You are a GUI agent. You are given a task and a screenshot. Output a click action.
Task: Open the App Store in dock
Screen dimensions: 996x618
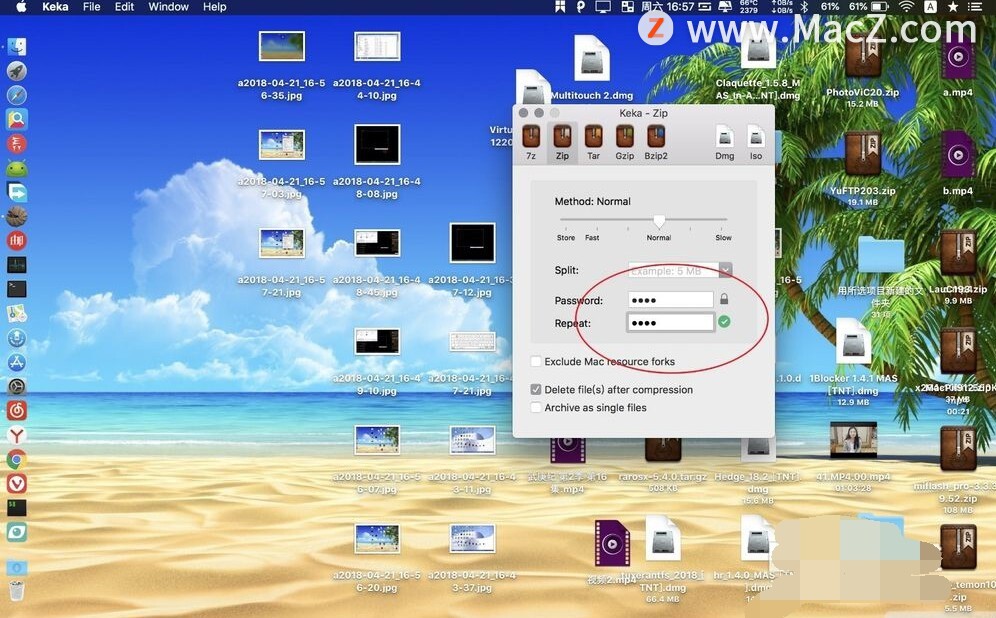pyautogui.click(x=17, y=362)
